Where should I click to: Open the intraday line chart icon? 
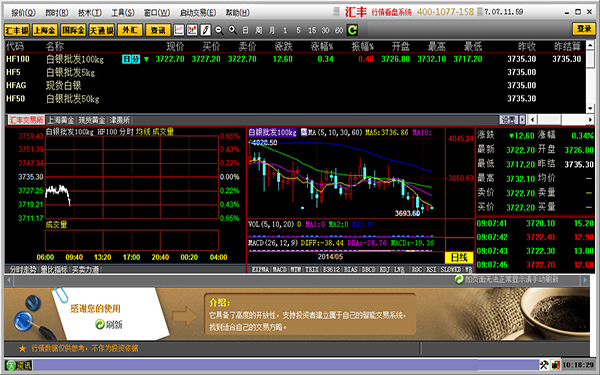[179, 30]
